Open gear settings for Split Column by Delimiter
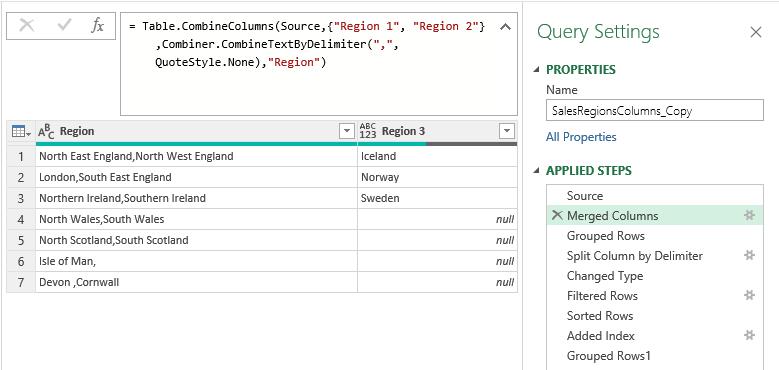779x370 pixels. coord(749,255)
